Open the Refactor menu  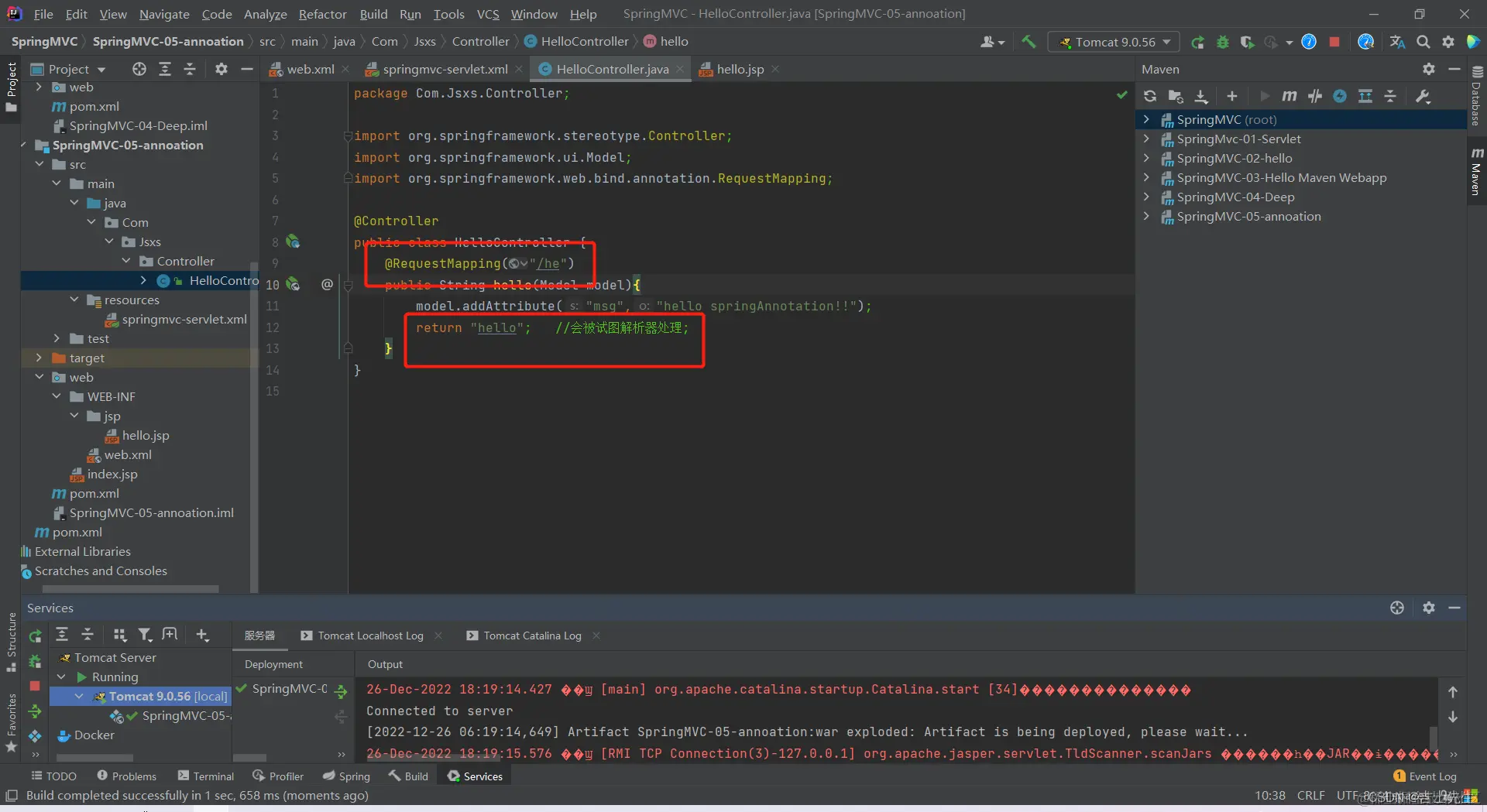(x=322, y=14)
